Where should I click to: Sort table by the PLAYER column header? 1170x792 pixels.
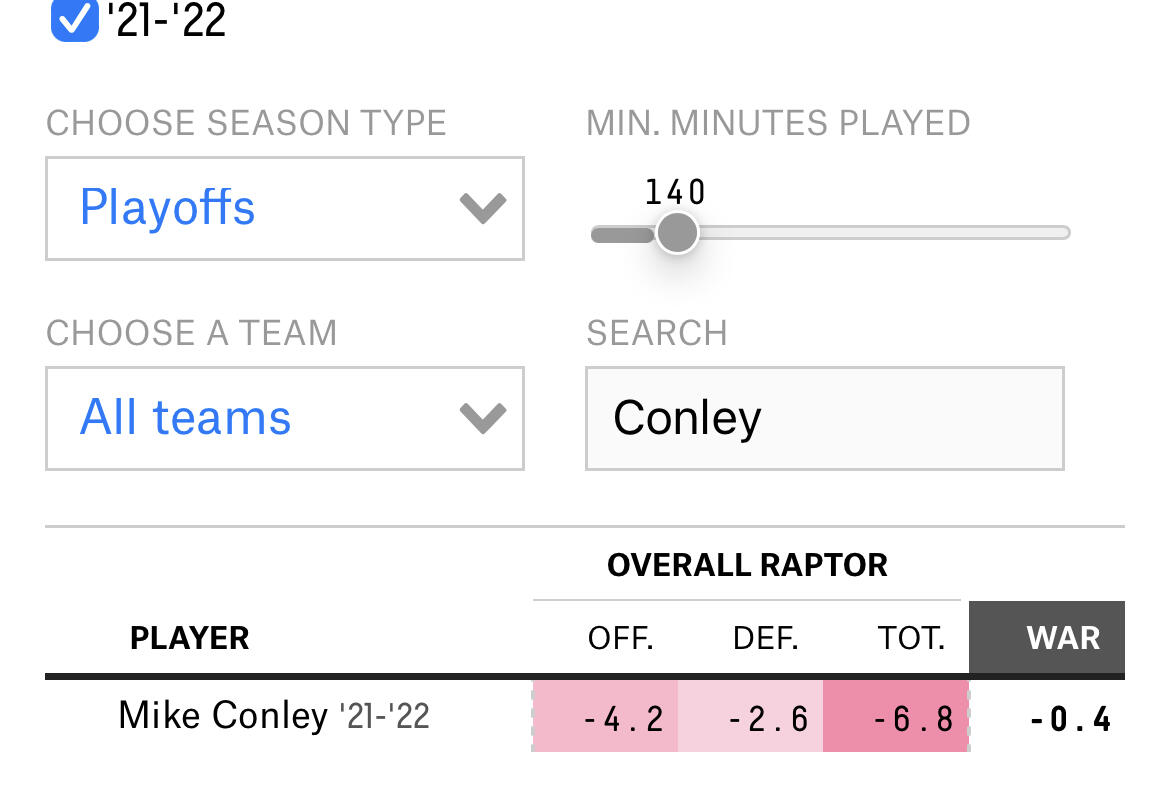[189, 638]
